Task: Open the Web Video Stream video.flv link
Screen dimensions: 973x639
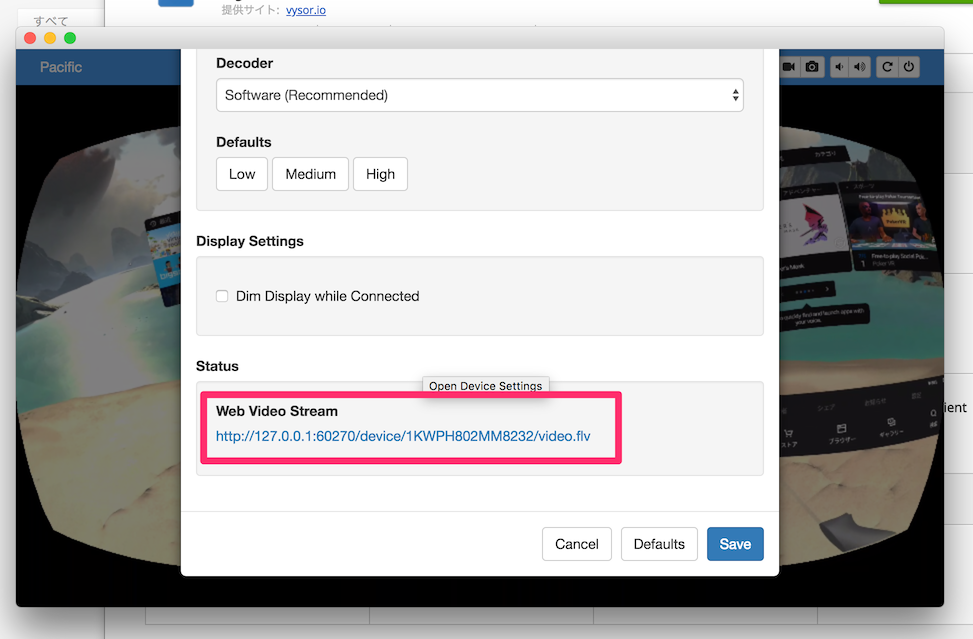Action: [403, 436]
